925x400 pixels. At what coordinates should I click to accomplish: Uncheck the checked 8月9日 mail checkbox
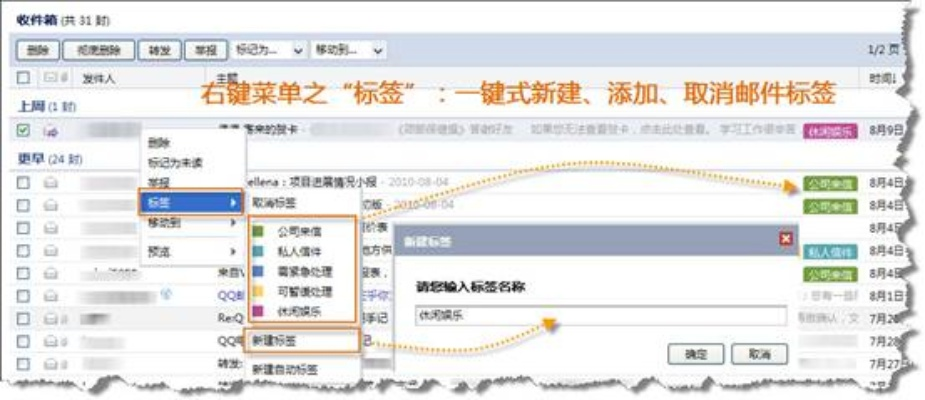tap(23, 132)
